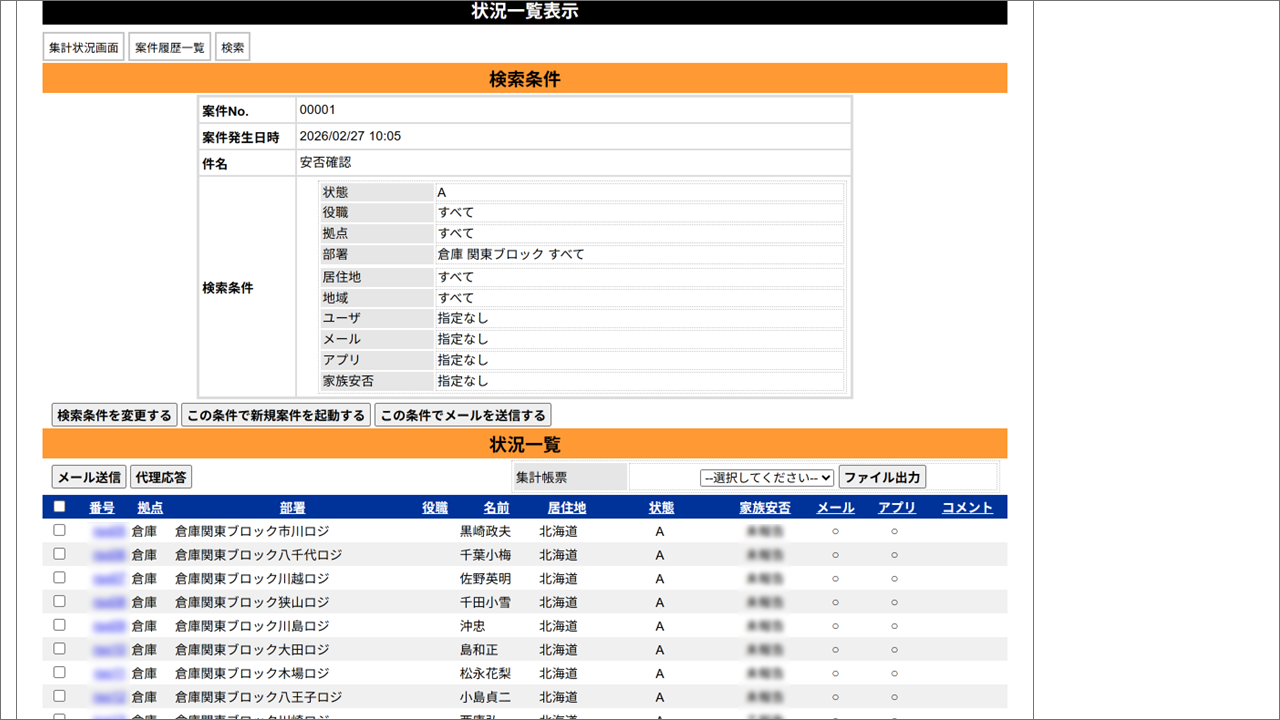Image resolution: width=1280 pixels, height=720 pixels.
Task: Open 代理応答 proxy response
Action: tap(160, 476)
